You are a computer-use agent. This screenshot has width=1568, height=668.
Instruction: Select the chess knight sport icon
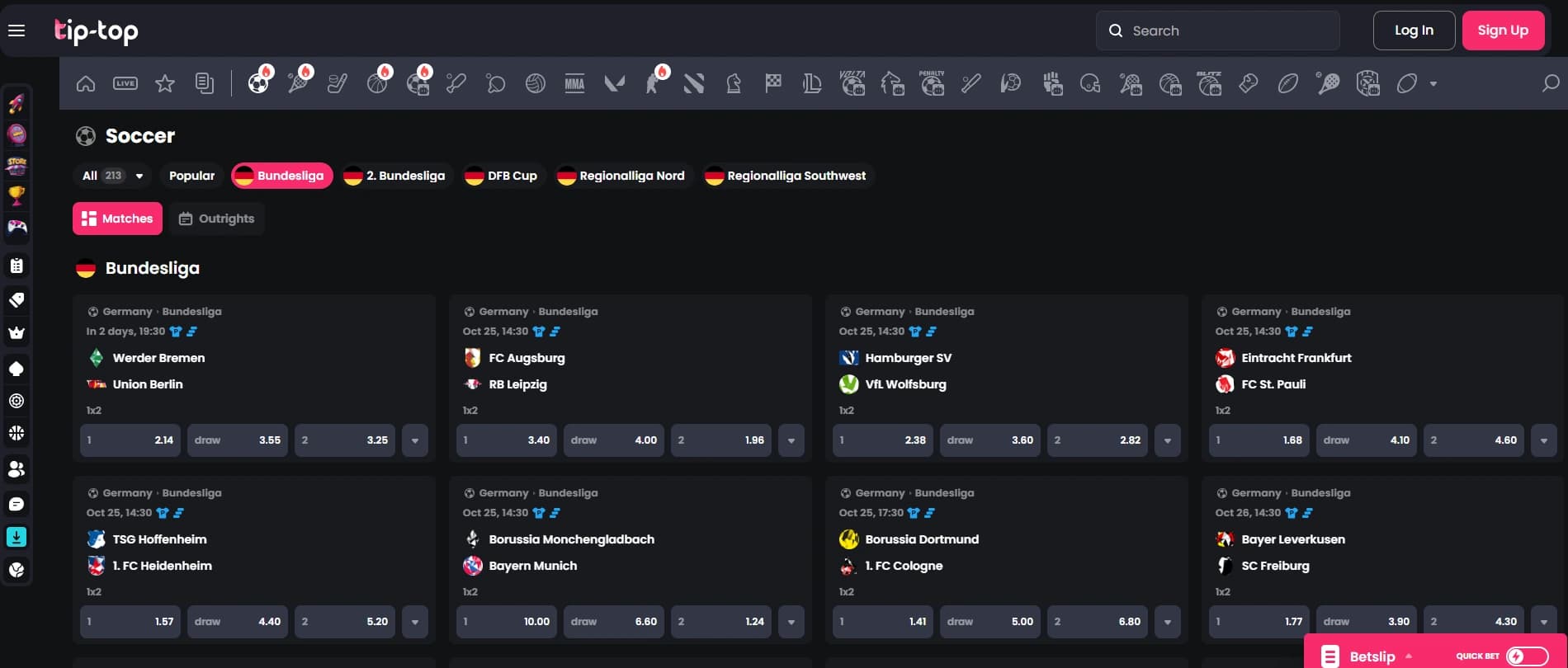point(733,83)
